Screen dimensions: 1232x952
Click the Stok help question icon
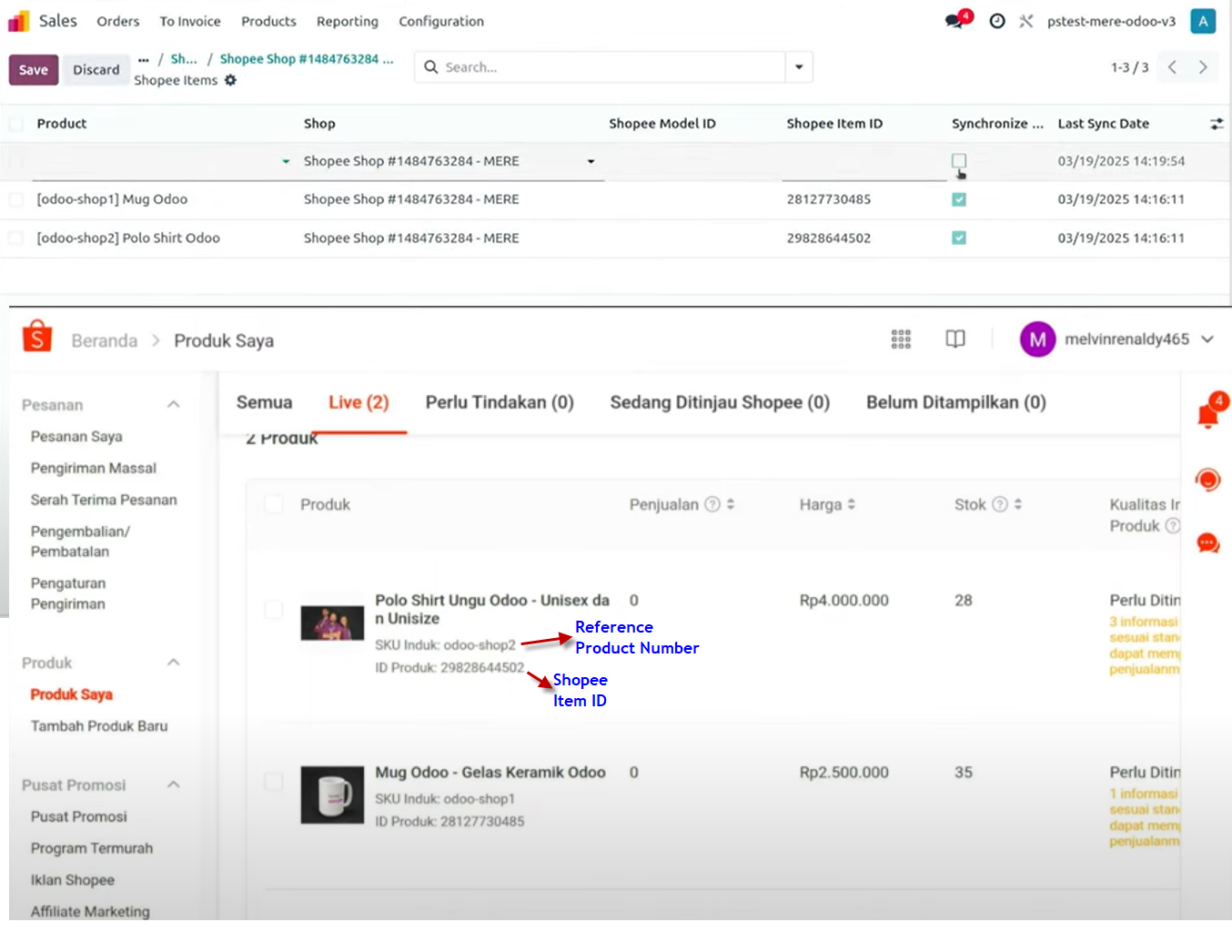coord(1000,504)
